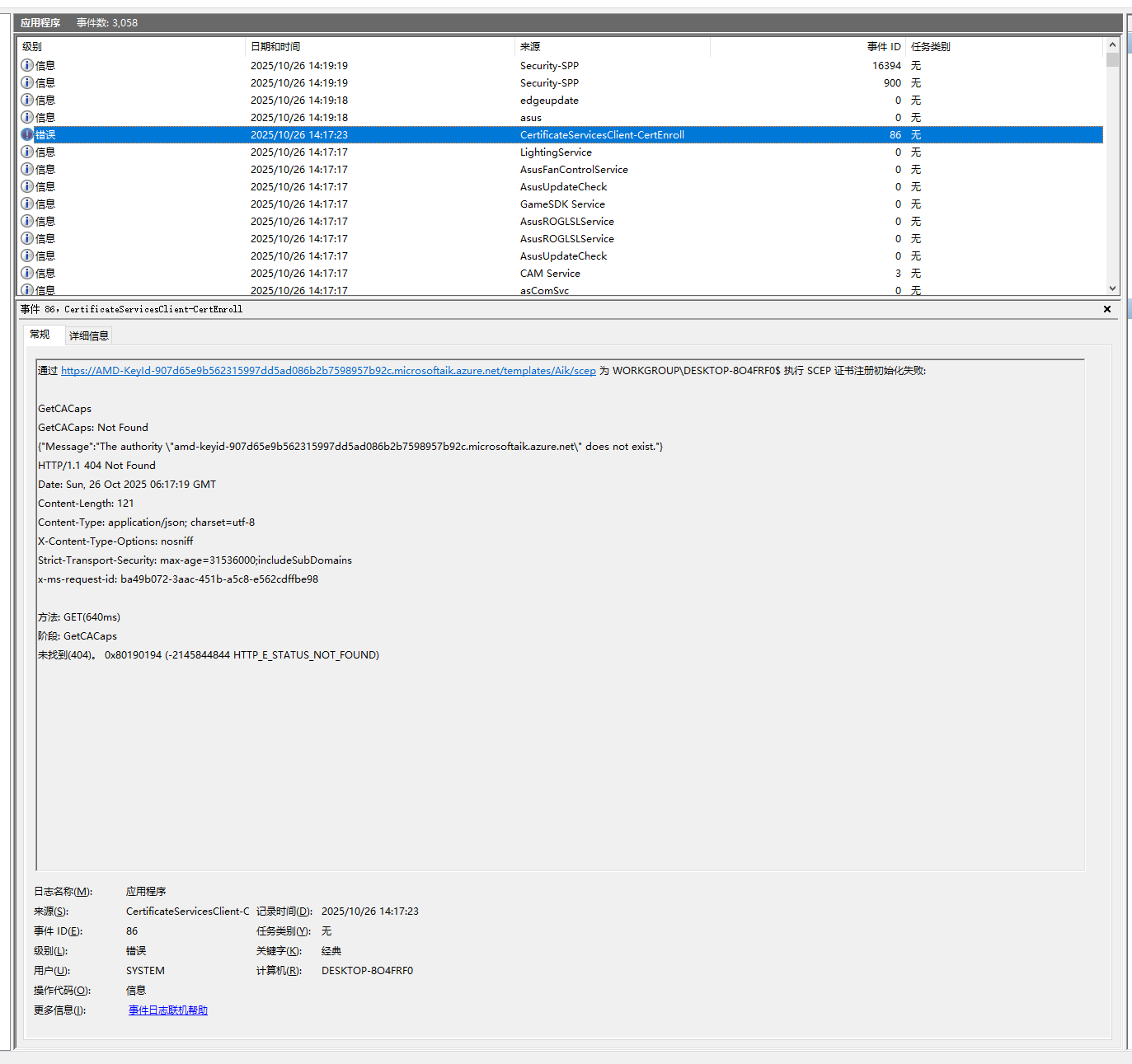Click the 事件 ID value 86 in details
This screenshot has height=1064, width=1132.
(x=132, y=931)
